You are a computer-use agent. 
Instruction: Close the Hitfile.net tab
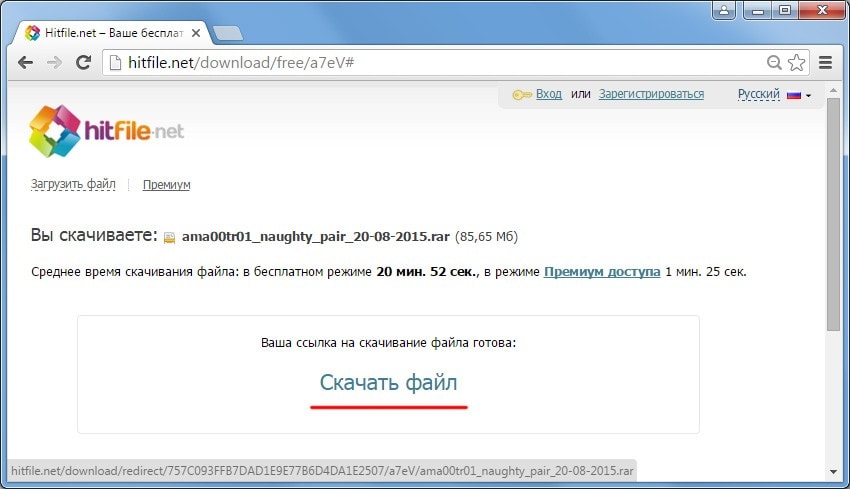[x=196, y=33]
